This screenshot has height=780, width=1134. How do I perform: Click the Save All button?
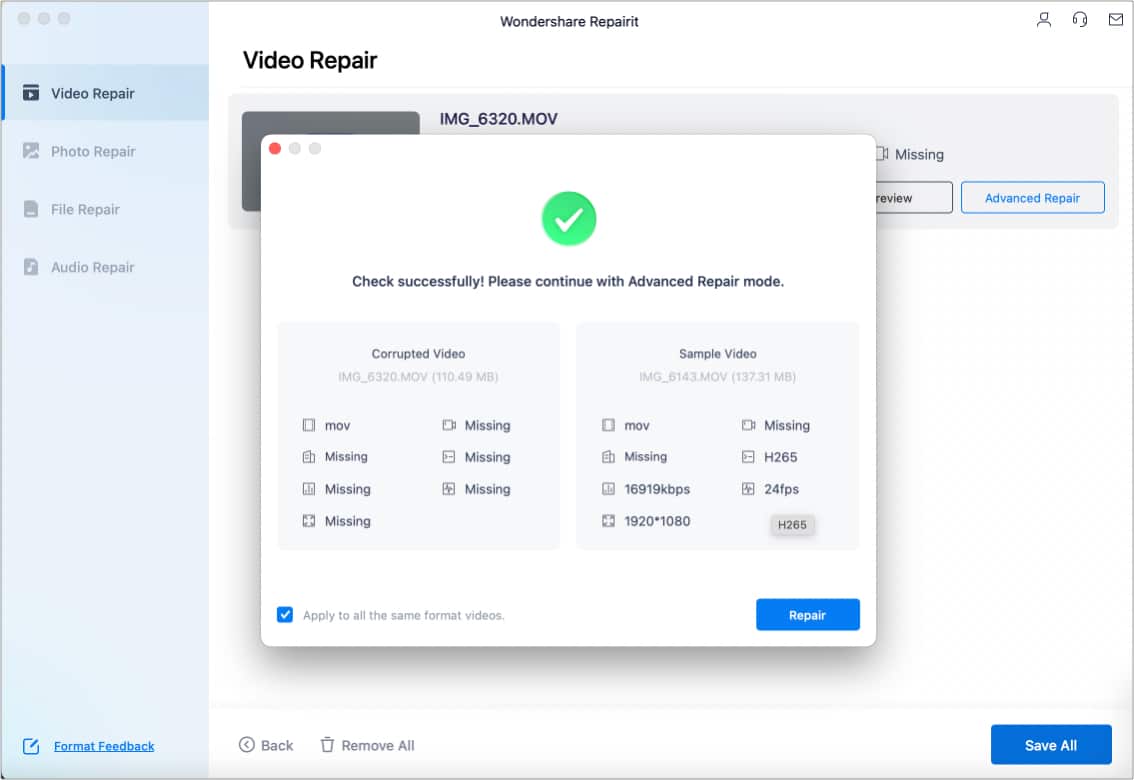[1051, 744]
